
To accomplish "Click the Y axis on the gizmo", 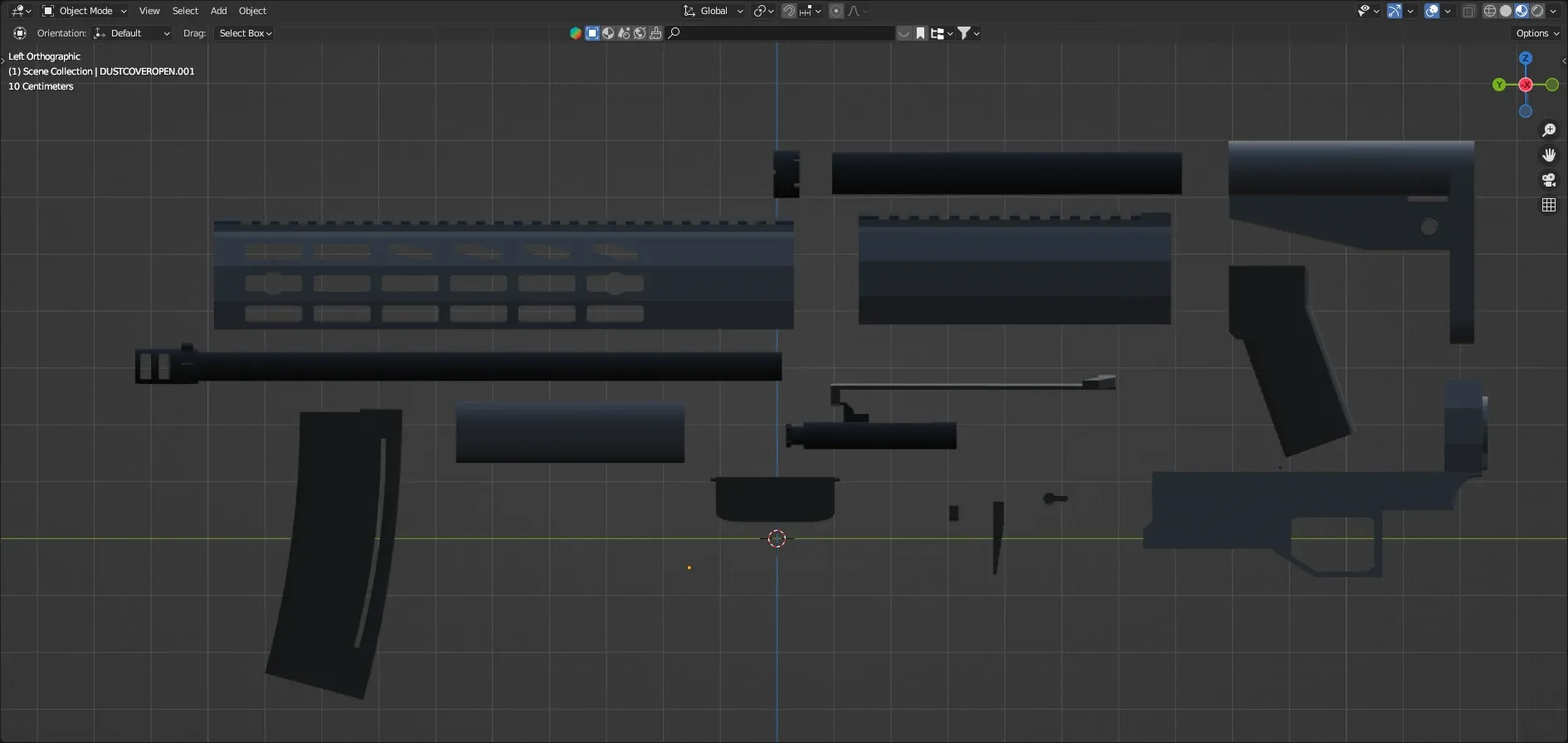I will [x=1499, y=85].
